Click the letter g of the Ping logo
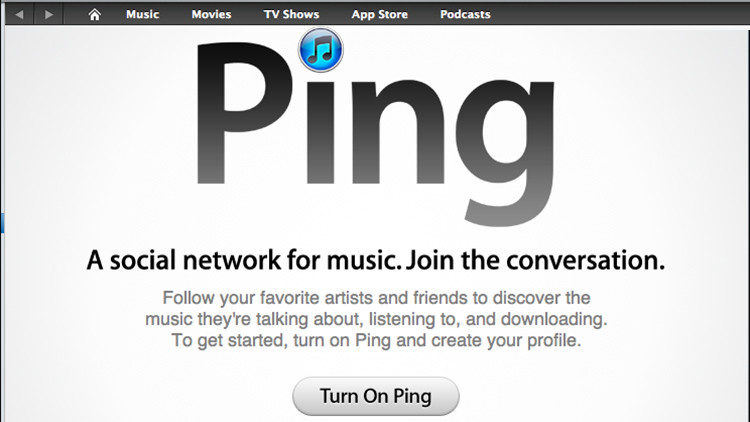750x422 pixels. [505, 153]
